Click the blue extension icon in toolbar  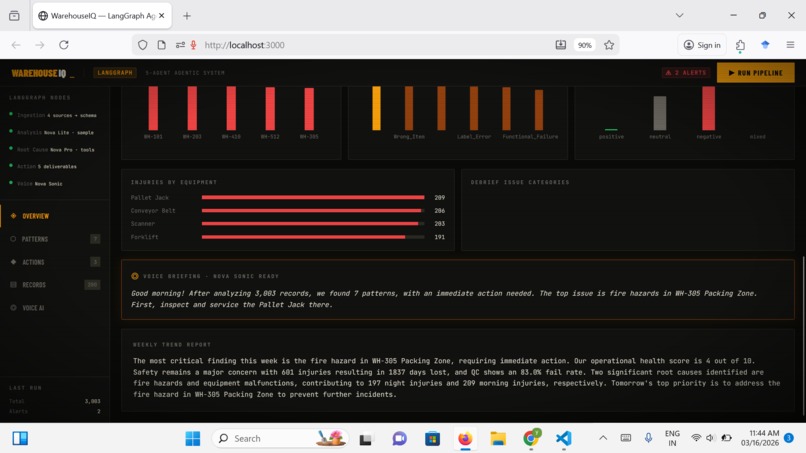coord(765,45)
